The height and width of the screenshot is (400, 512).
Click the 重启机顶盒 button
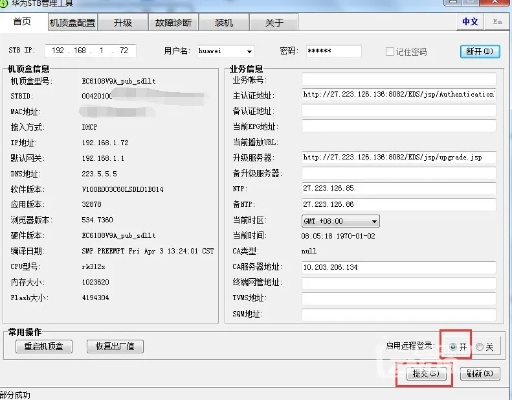[44, 346]
